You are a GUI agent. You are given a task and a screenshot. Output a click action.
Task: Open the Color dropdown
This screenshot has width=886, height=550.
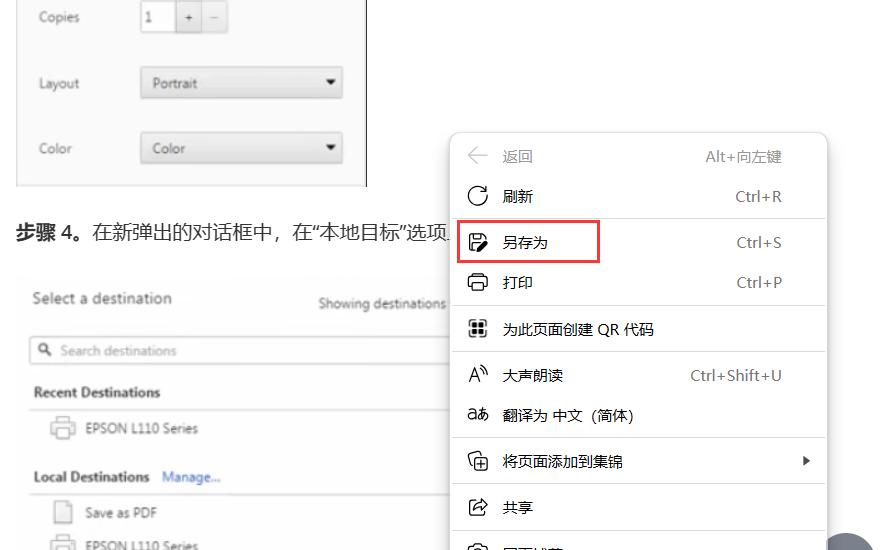(x=241, y=148)
